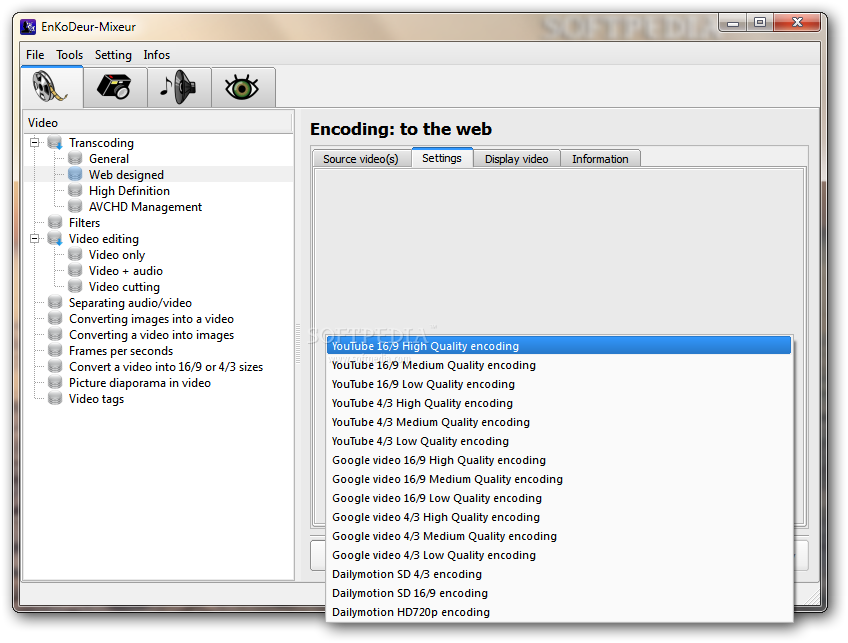Click the database icon beside AVCHD Management
The height and width of the screenshot is (643, 848).
(x=75, y=206)
